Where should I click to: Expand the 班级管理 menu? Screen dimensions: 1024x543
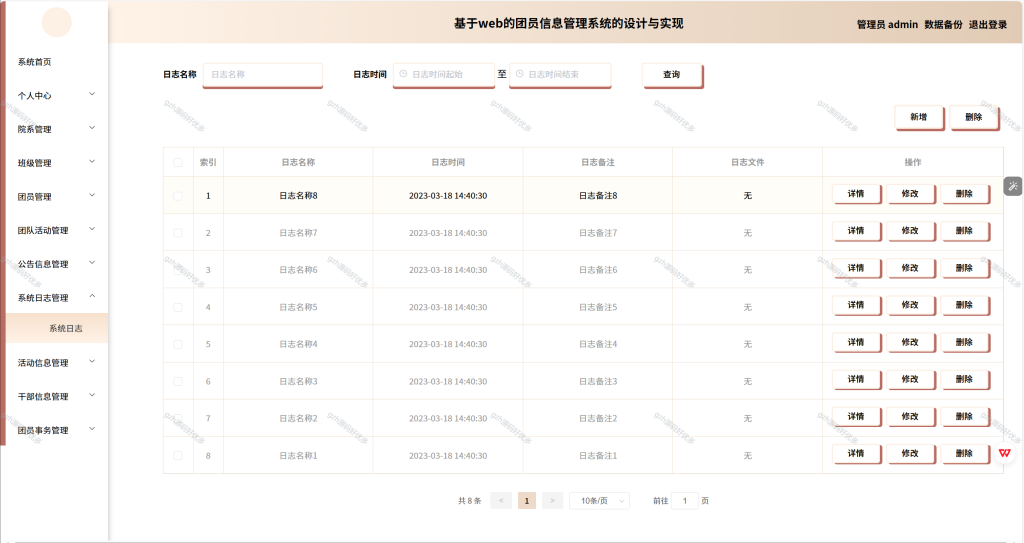point(56,163)
